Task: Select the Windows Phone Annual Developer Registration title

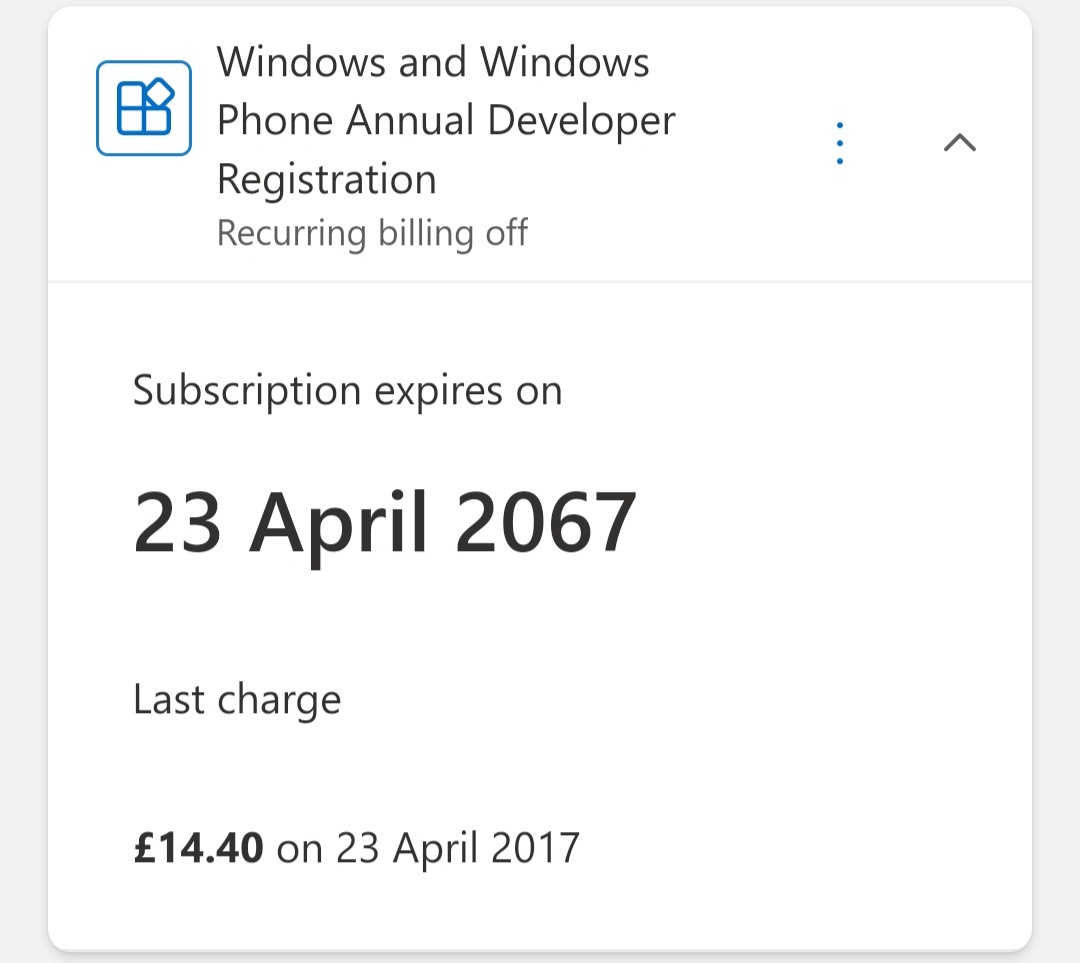Action: 447,119
